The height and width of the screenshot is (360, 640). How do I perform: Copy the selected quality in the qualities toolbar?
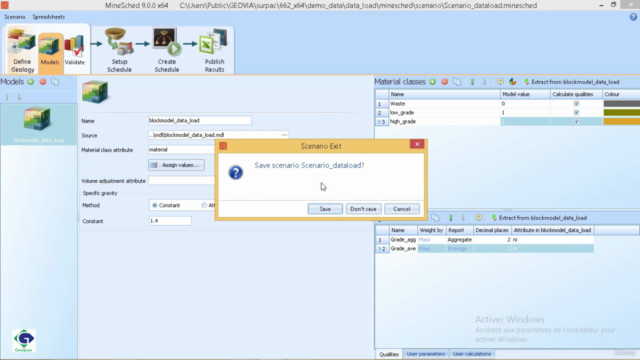point(436,218)
